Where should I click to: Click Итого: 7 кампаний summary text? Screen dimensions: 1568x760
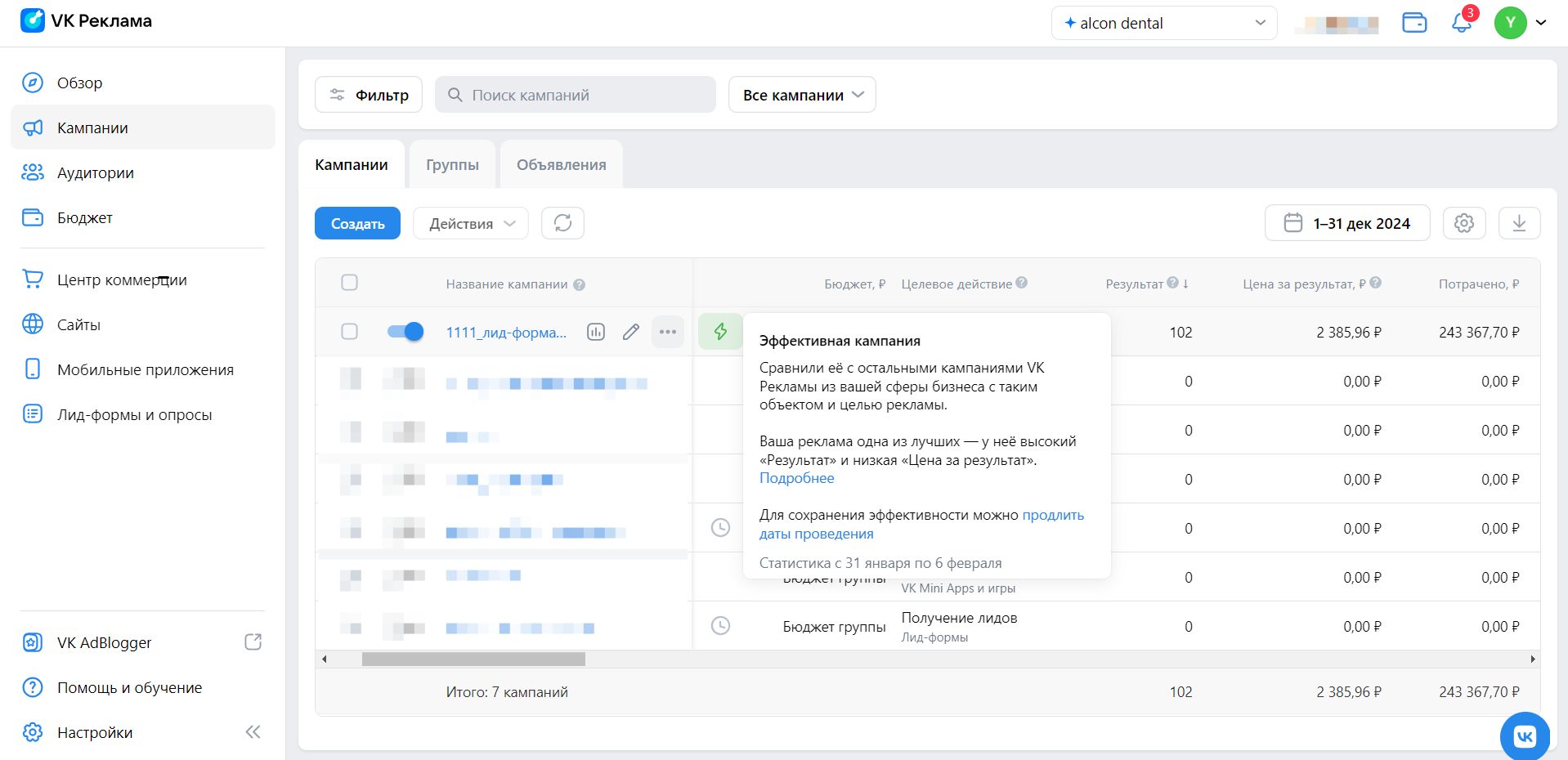click(507, 692)
